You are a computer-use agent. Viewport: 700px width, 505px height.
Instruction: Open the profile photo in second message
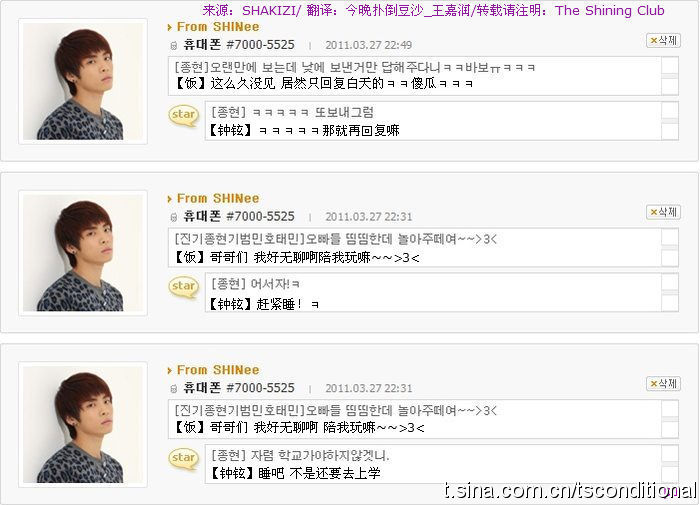click(83, 253)
